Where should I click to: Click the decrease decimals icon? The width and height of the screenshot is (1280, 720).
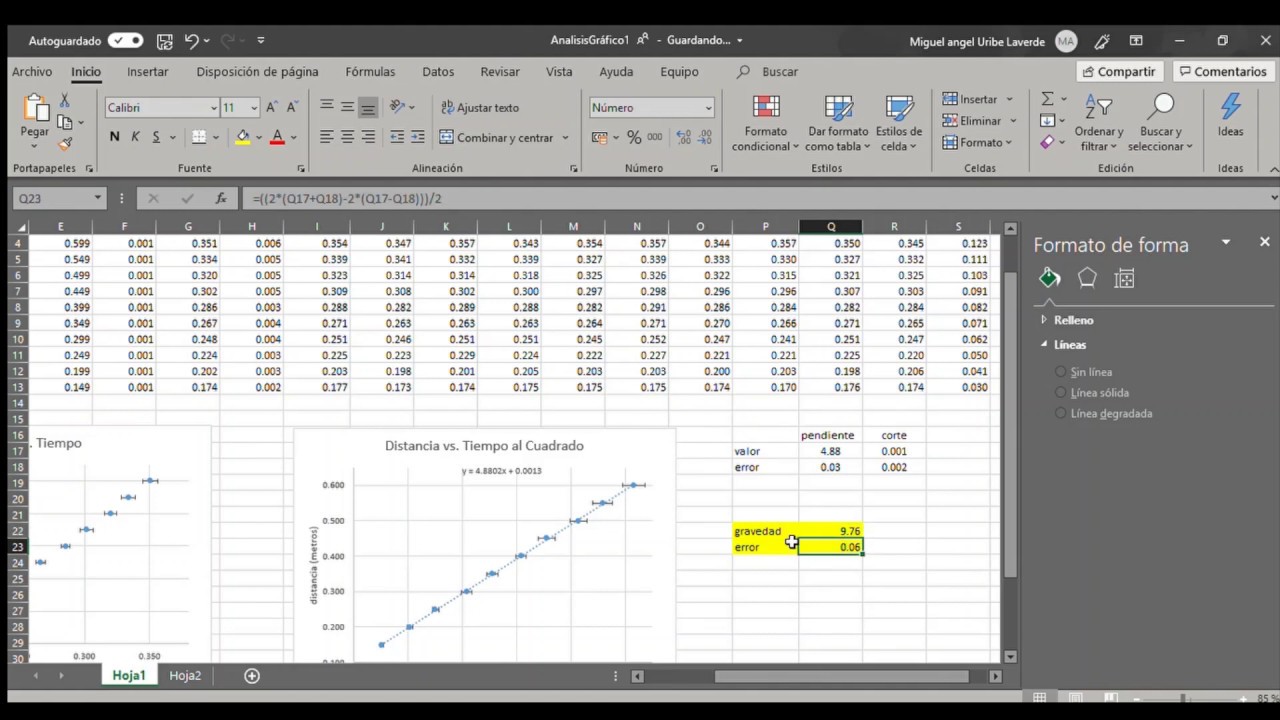[705, 137]
